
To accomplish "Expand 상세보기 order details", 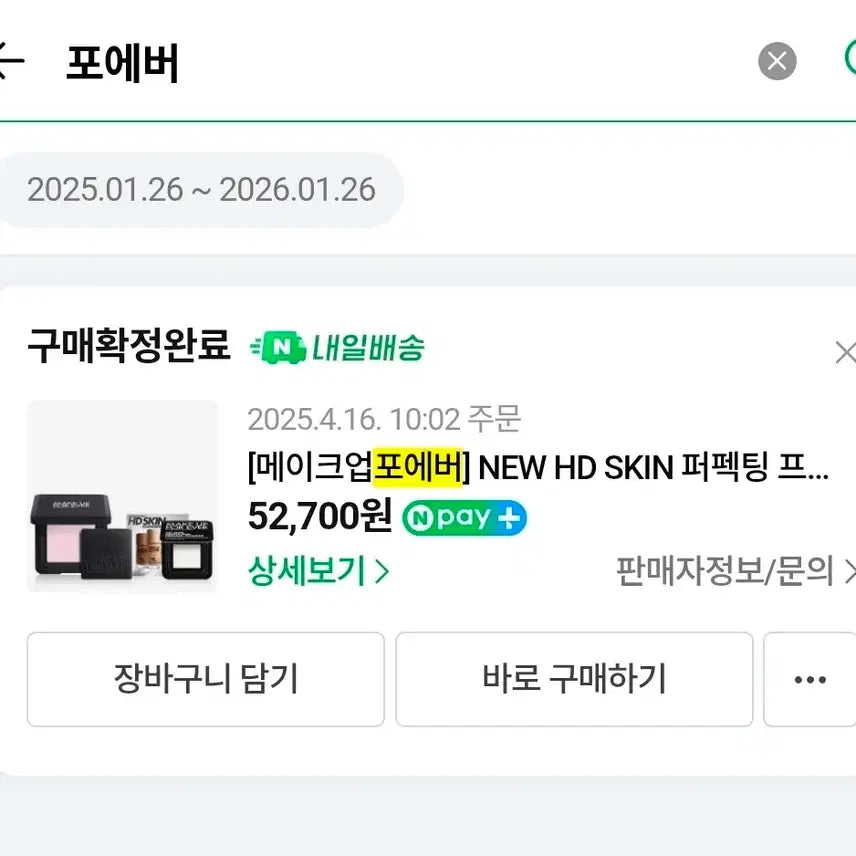I will 318,571.
